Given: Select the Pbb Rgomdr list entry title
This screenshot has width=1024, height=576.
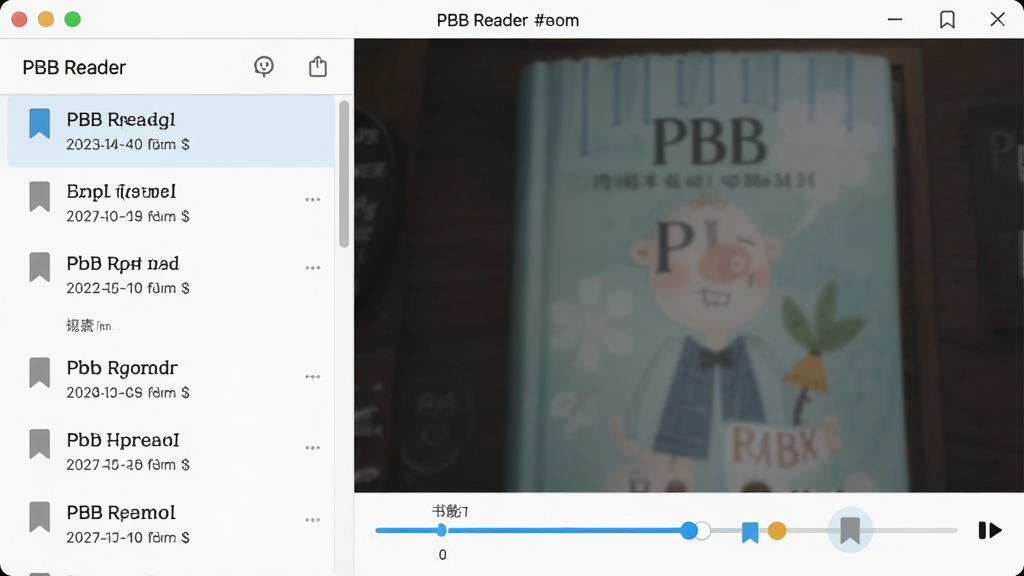Looking at the screenshot, I should click(x=122, y=368).
